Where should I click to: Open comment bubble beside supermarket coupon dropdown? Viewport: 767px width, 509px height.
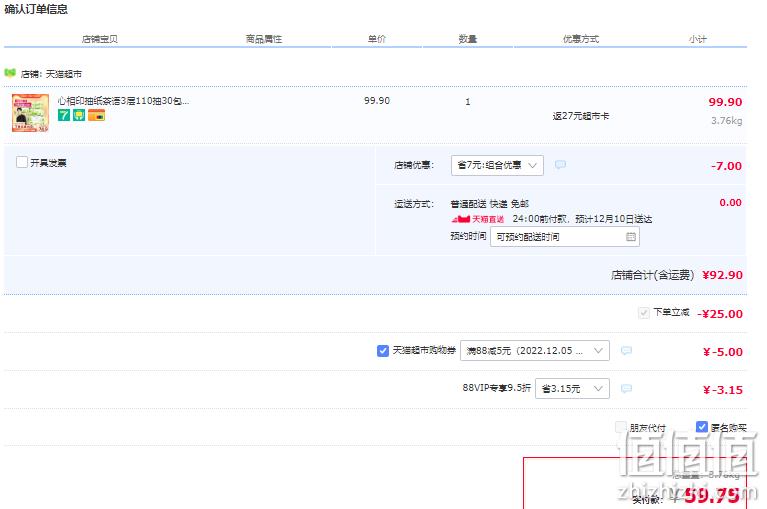tap(626, 351)
